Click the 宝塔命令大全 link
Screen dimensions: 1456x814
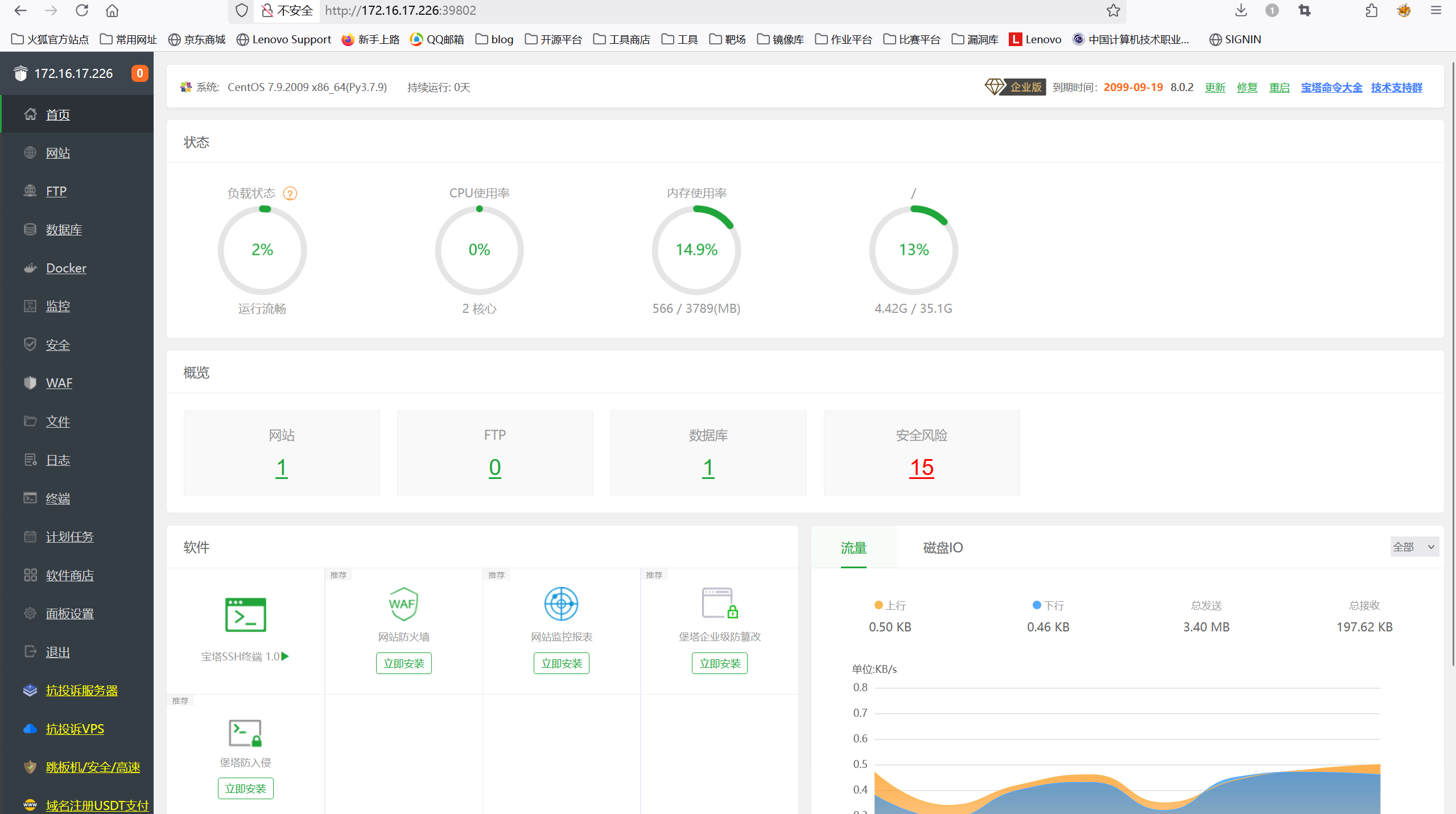(x=1331, y=88)
